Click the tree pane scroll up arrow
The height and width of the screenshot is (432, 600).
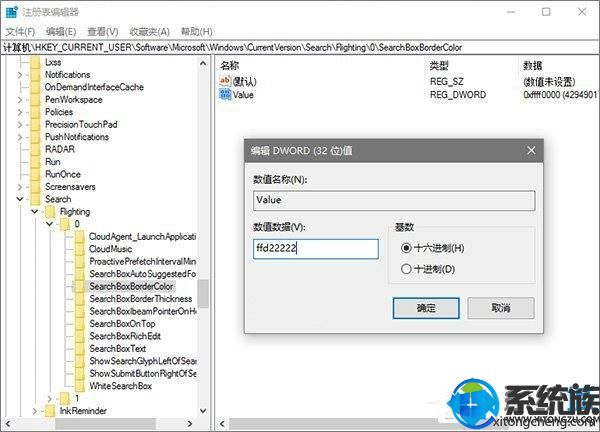203,63
